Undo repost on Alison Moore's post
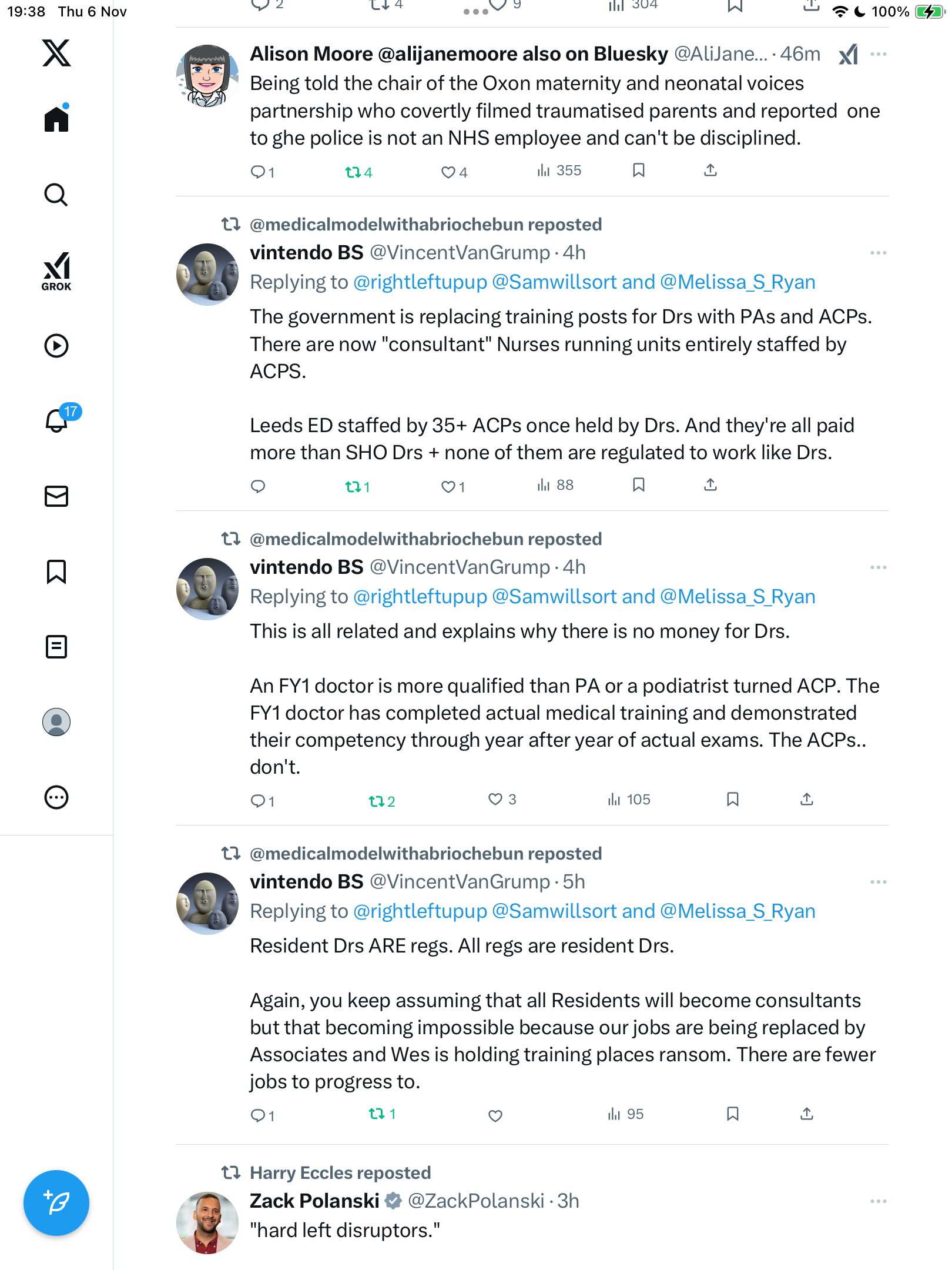Image resolution: width=952 pixels, height=1270 pixels. tap(353, 172)
